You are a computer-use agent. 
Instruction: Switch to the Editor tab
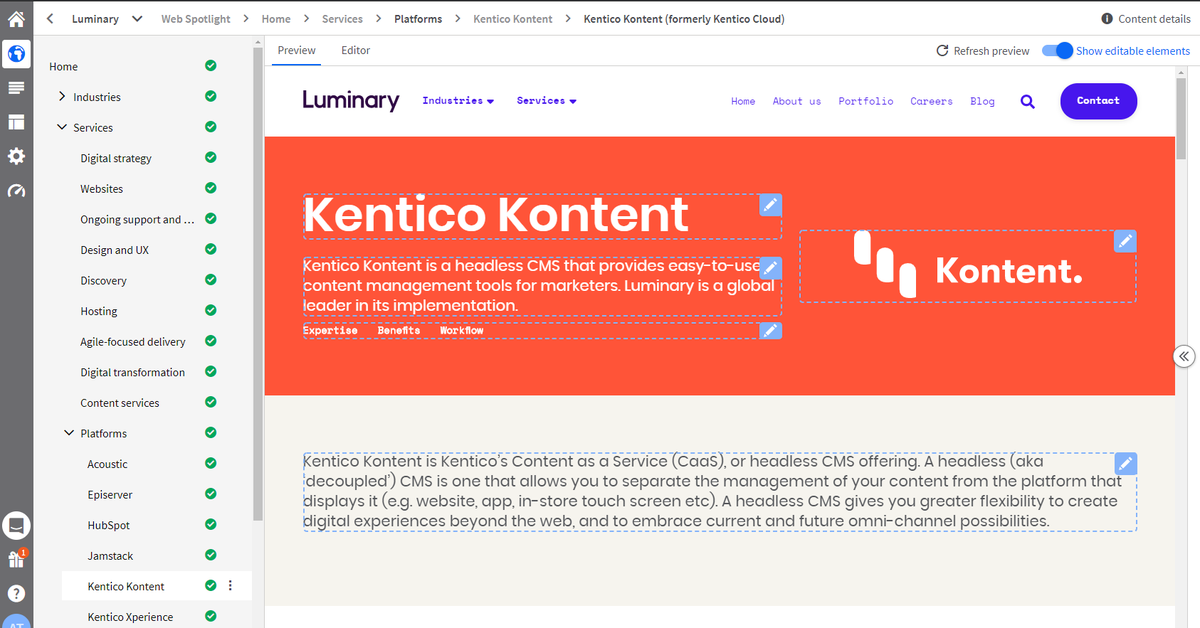pyautogui.click(x=355, y=50)
